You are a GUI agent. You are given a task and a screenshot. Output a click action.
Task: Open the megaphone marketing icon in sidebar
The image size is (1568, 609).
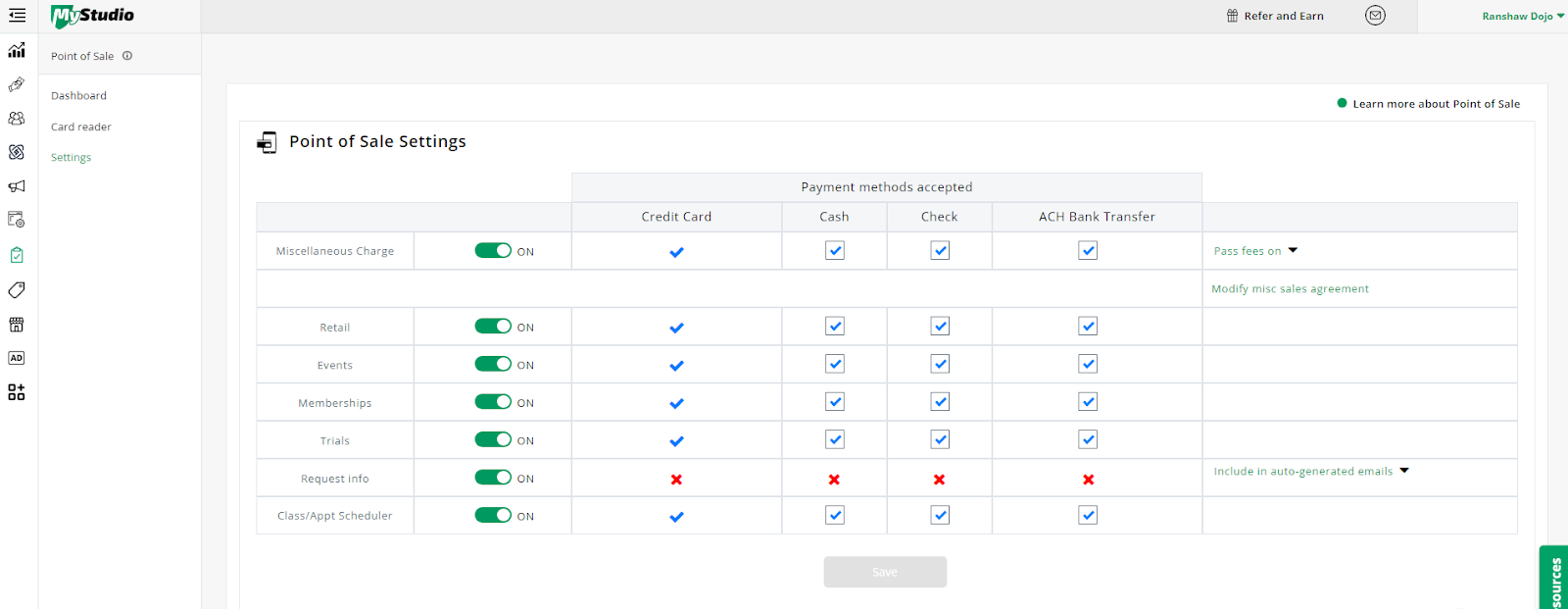17,186
